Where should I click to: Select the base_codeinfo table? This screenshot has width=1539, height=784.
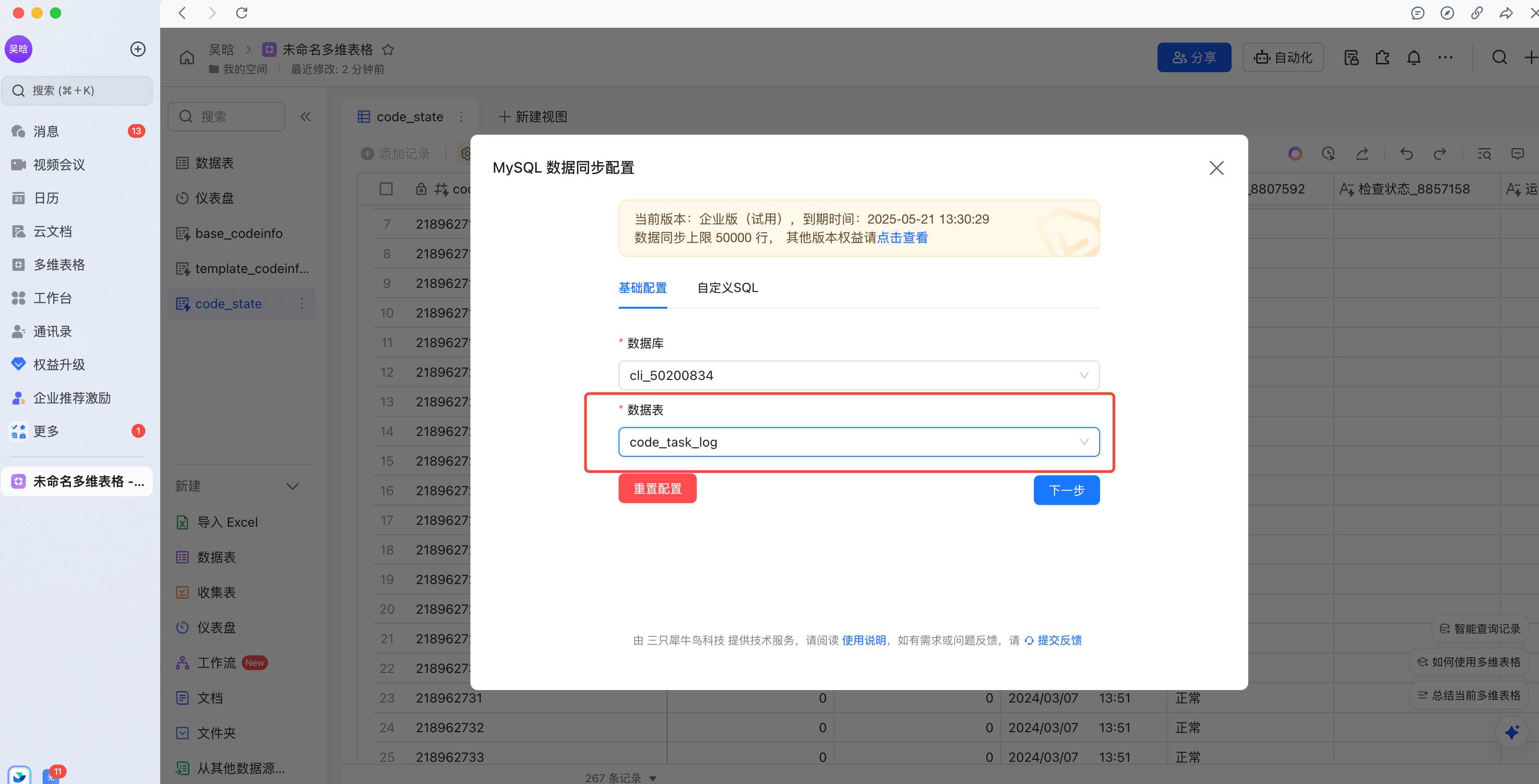[242, 233]
